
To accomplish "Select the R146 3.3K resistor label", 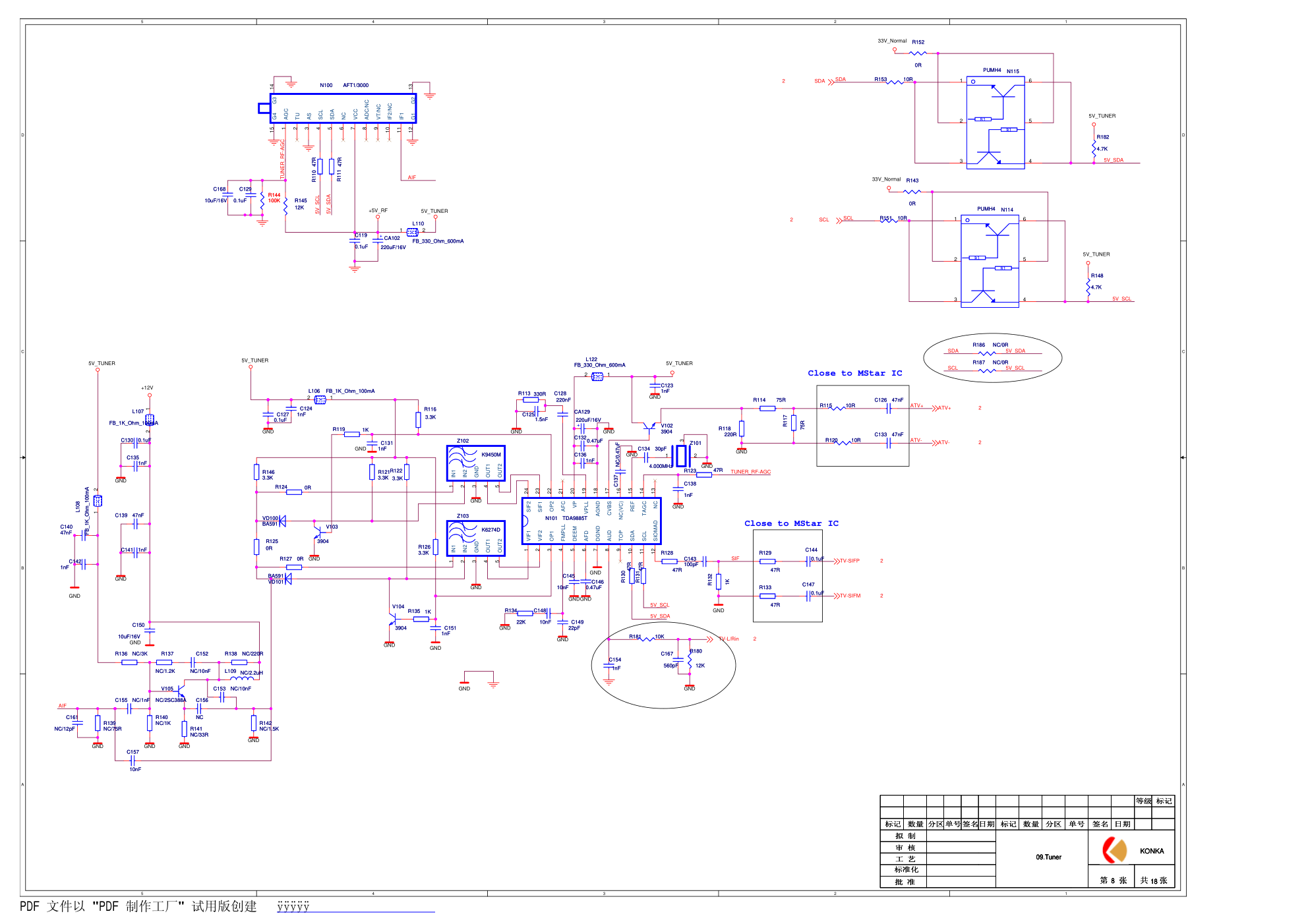I will 268,475.
